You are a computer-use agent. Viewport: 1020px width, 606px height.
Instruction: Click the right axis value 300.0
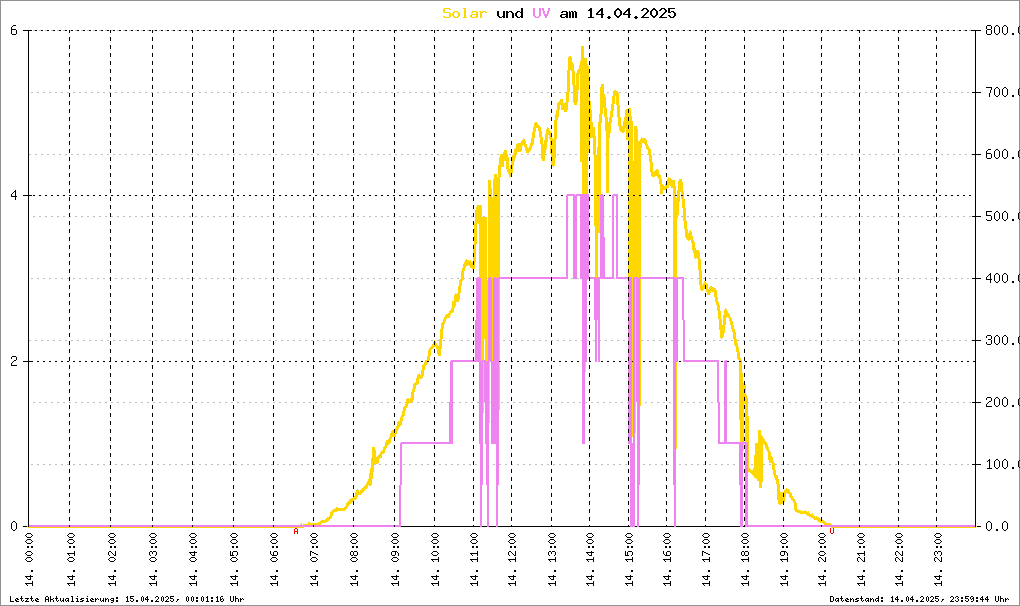coord(1002,341)
